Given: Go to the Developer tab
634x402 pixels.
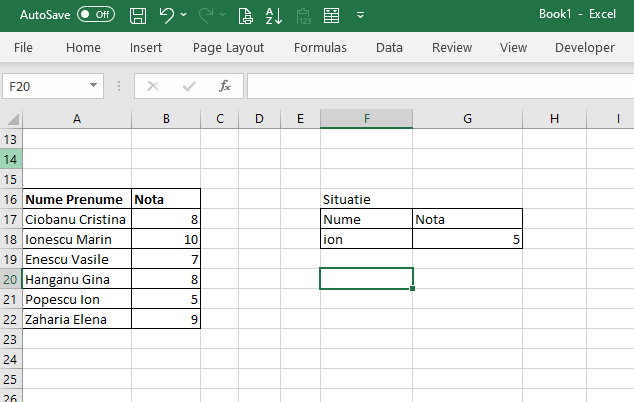Looking at the screenshot, I should click(x=584, y=47).
